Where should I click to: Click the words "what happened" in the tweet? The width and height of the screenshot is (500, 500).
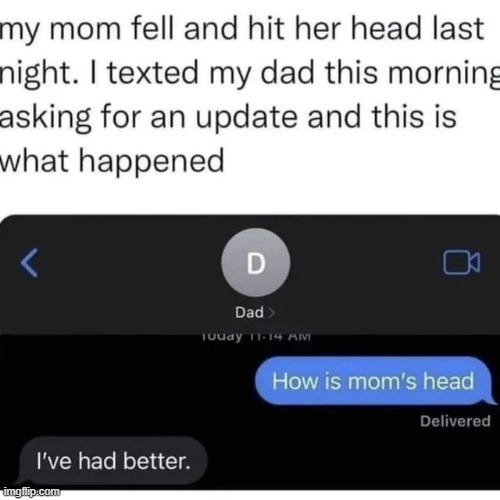tap(112, 161)
